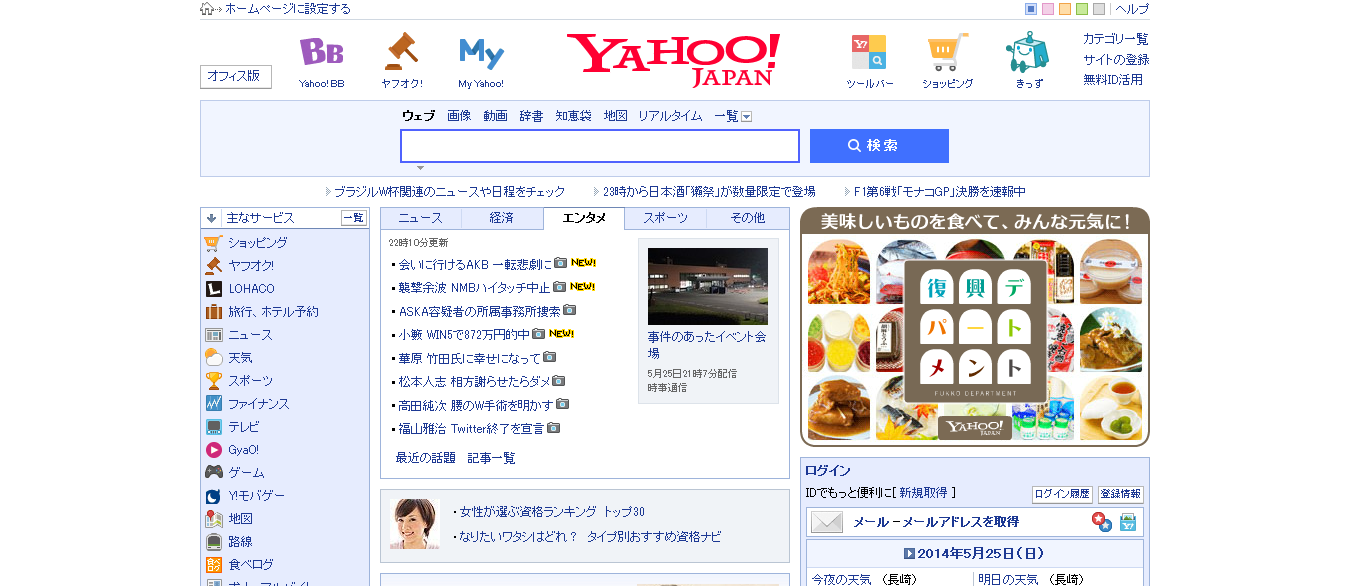Open the ショッピング cart icon in header
Screen dimensions: 1349x586
[x=947, y=52]
